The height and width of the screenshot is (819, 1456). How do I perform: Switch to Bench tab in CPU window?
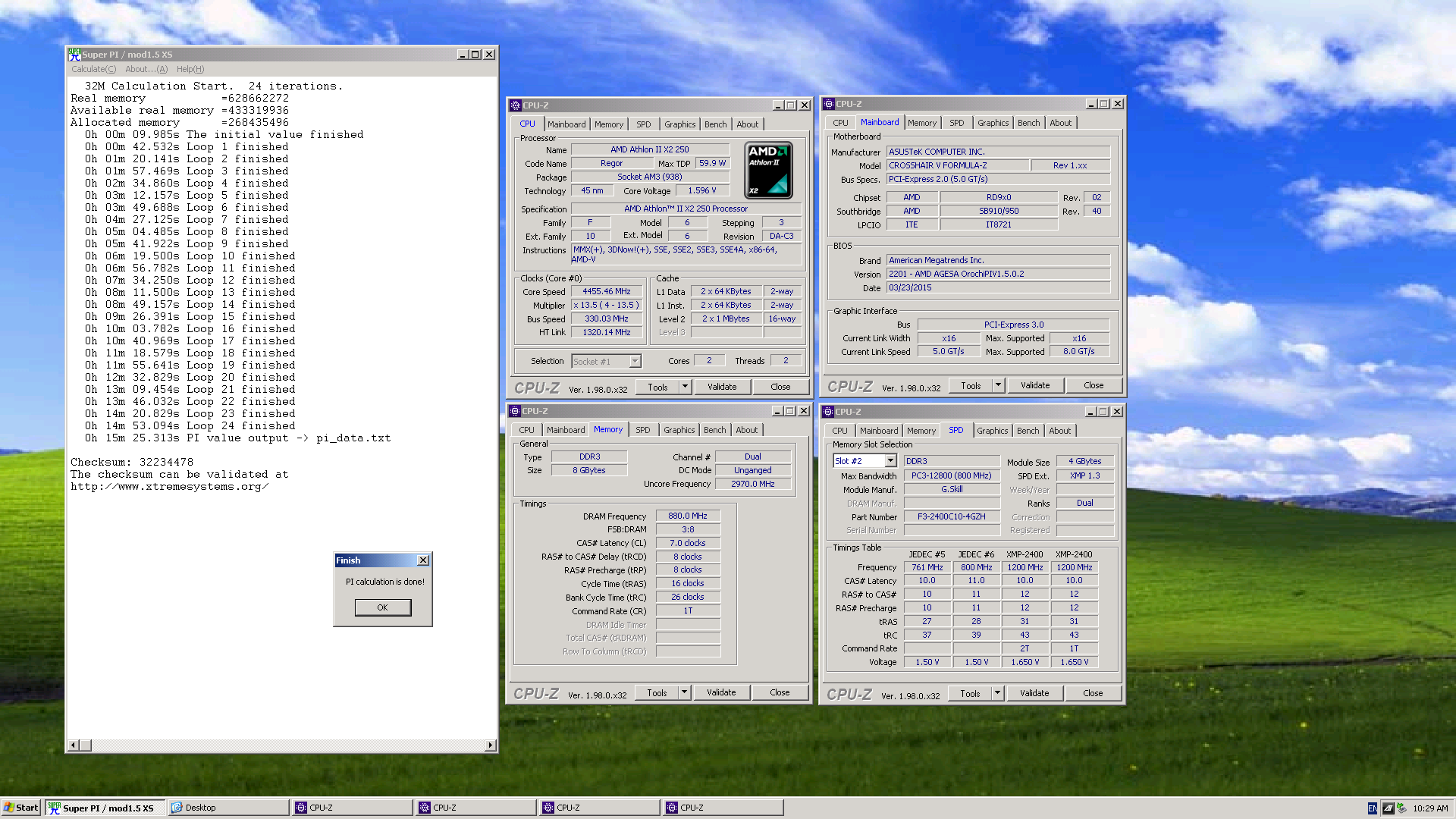715,124
